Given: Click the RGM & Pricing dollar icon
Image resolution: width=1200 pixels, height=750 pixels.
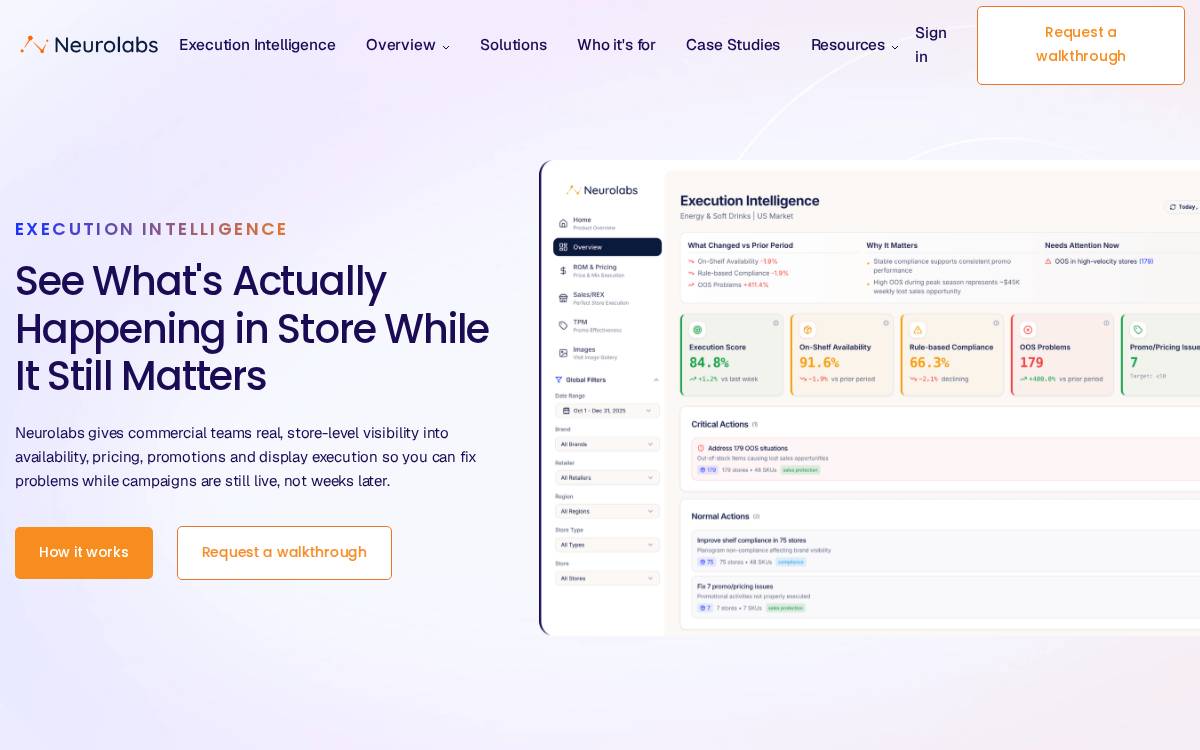Looking at the screenshot, I should tap(563, 270).
